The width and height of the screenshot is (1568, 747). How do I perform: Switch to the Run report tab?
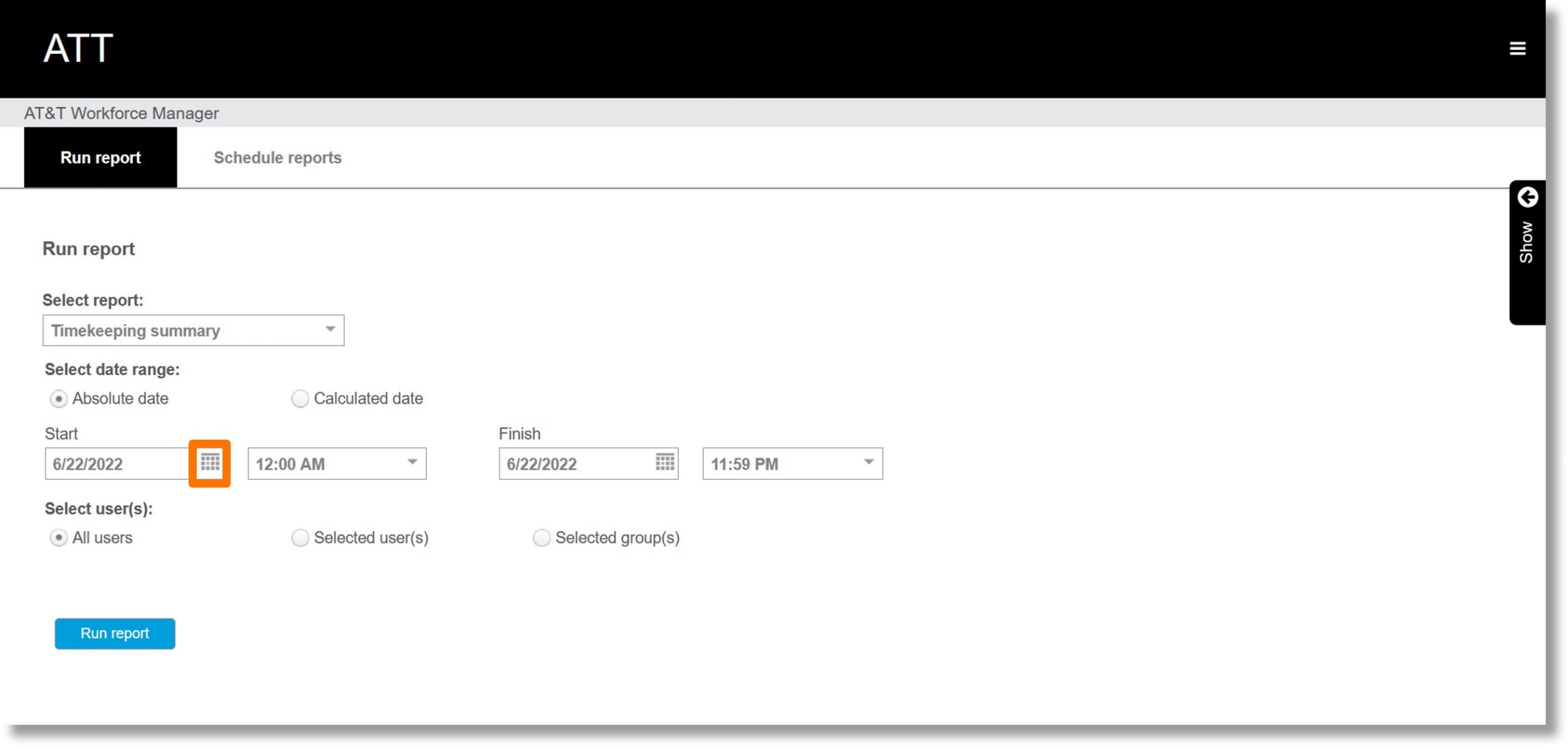(x=100, y=157)
